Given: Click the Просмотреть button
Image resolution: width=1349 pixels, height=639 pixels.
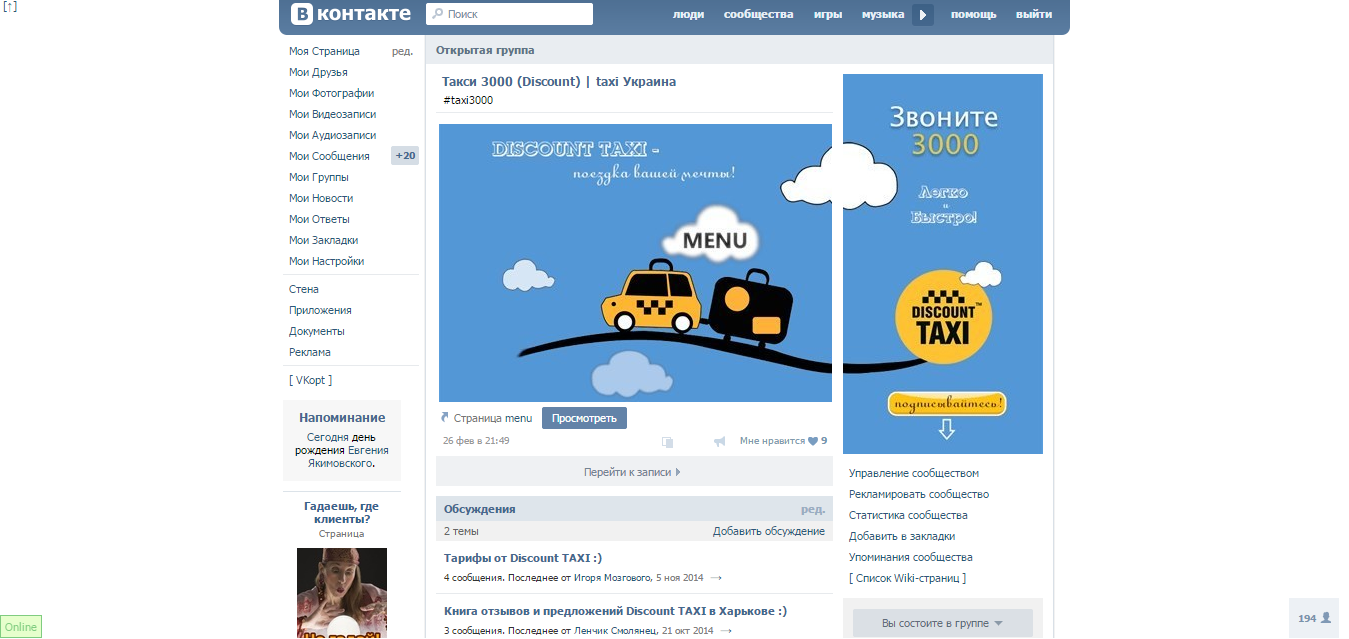Looking at the screenshot, I should 584,418.
